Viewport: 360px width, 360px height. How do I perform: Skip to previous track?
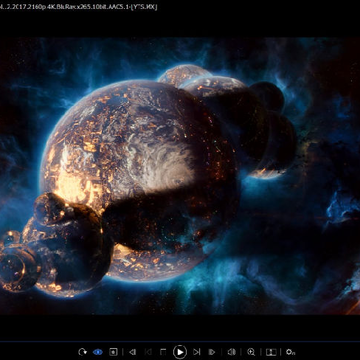[148, 352]
